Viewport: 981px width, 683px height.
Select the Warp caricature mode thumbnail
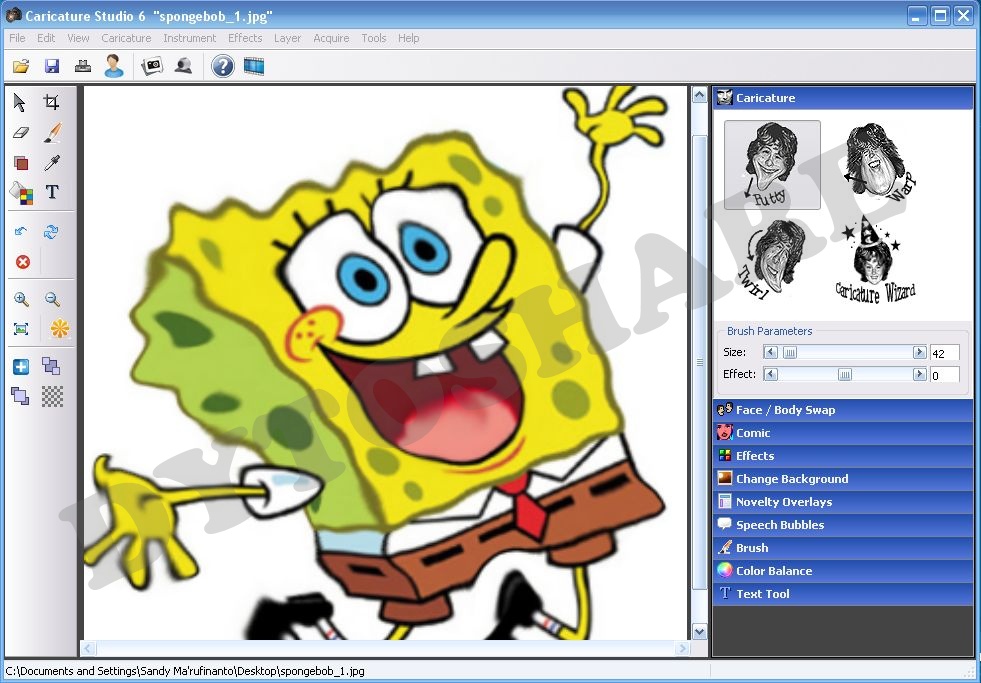pos(878,162)
